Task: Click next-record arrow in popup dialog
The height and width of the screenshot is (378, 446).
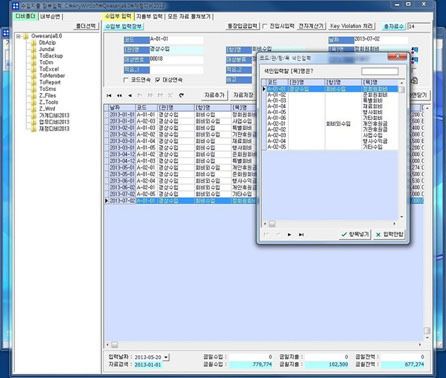Action: pyautogui.click(x=289, y=235)
